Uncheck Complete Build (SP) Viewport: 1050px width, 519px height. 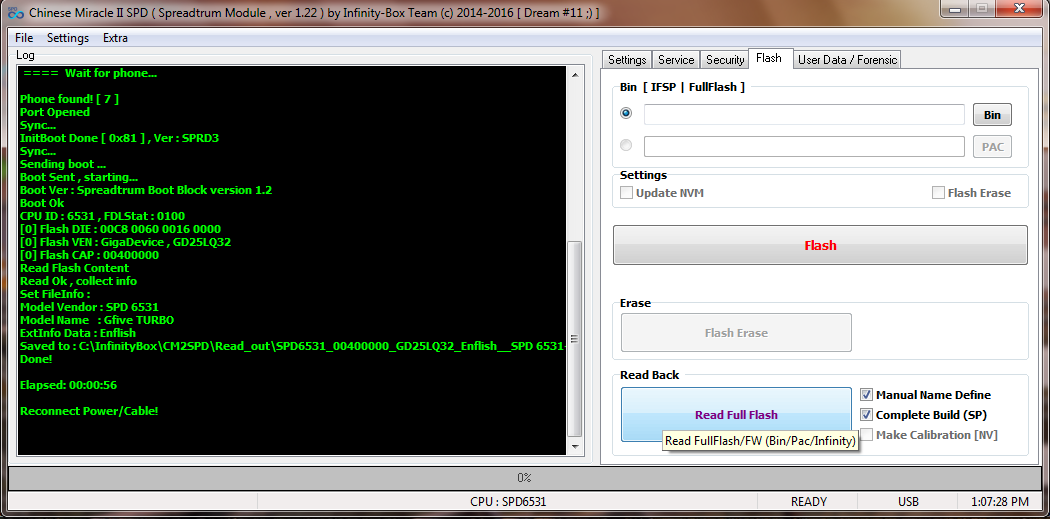866,415
